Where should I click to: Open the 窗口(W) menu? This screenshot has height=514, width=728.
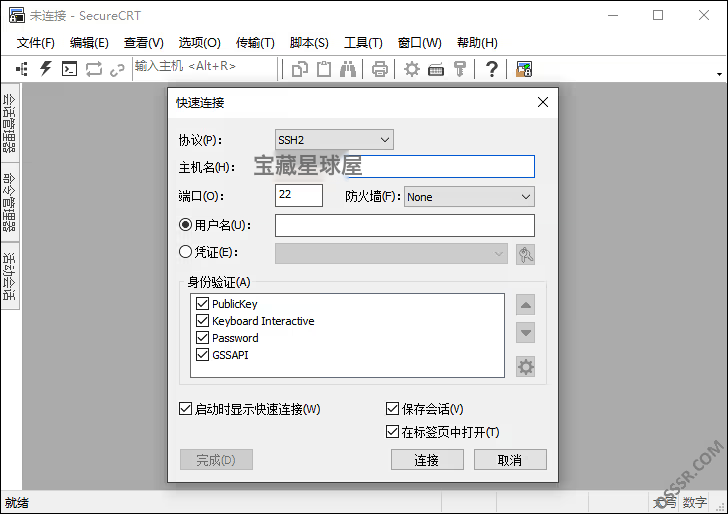pos(420,43)
